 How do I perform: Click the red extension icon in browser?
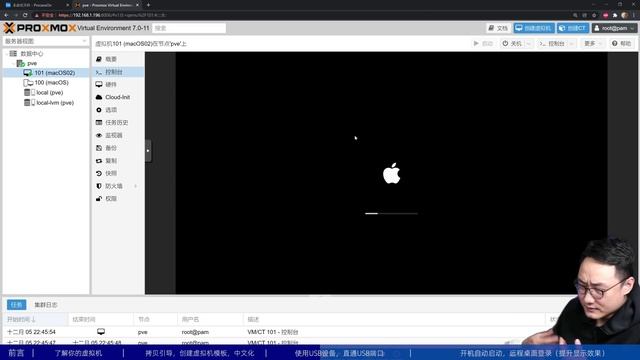[x=606, y=15]
